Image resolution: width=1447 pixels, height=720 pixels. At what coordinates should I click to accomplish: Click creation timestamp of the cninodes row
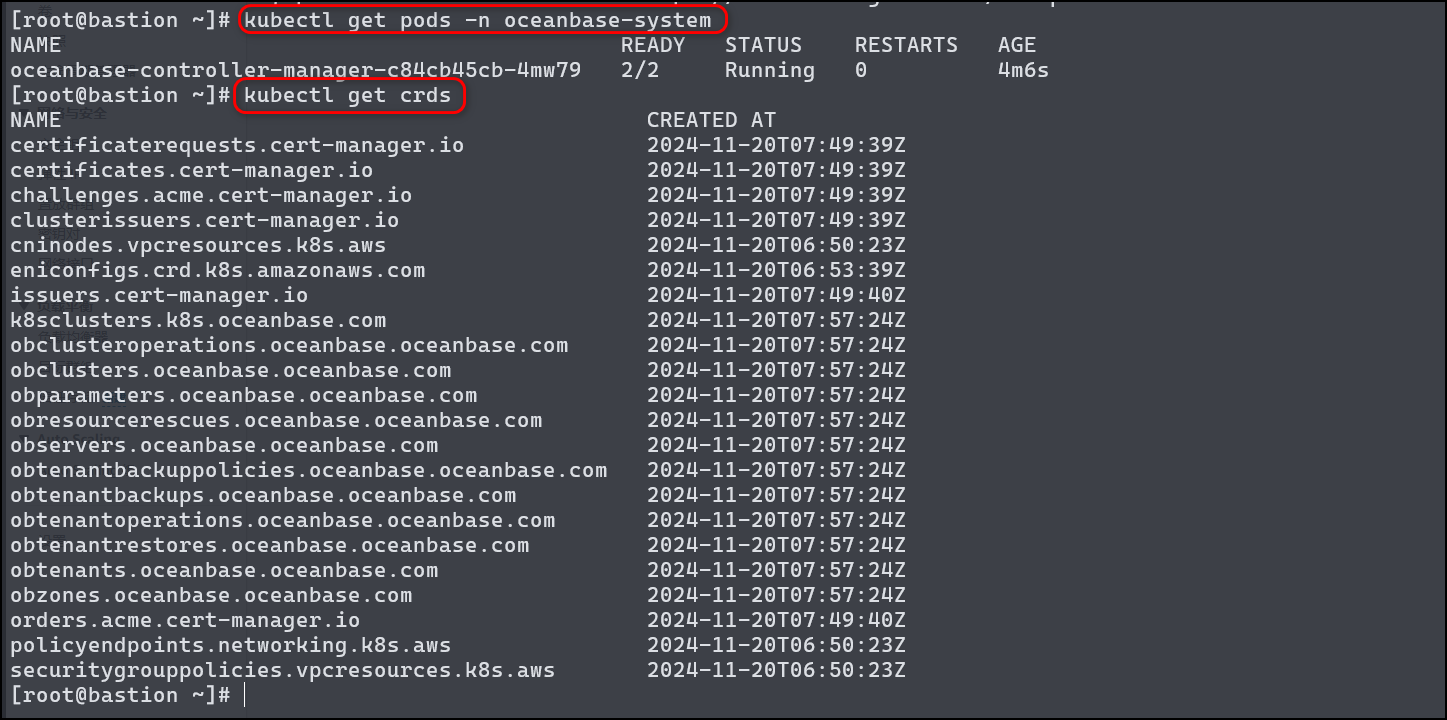point(776,245)
